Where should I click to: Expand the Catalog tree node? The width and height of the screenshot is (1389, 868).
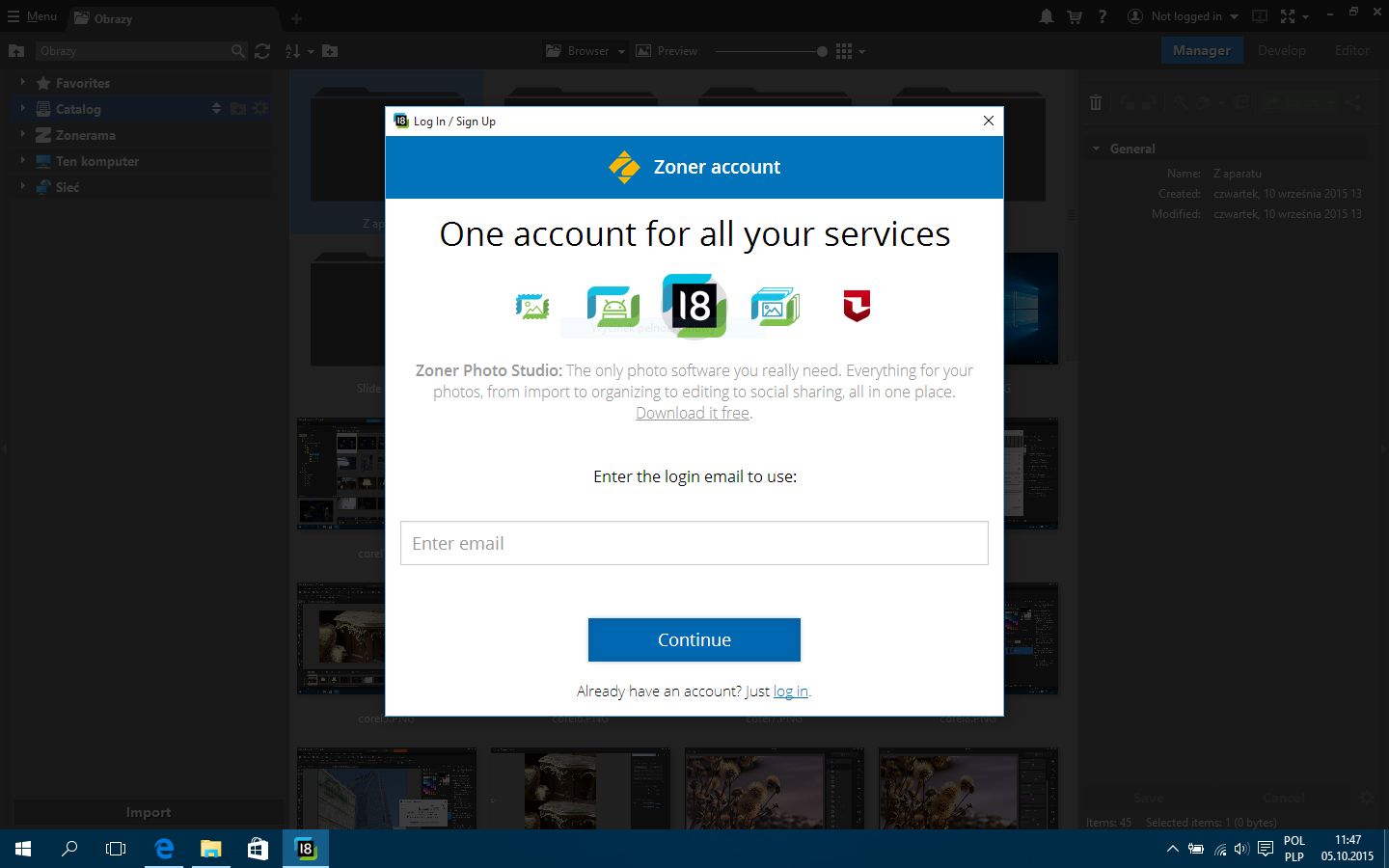point(22,109)
